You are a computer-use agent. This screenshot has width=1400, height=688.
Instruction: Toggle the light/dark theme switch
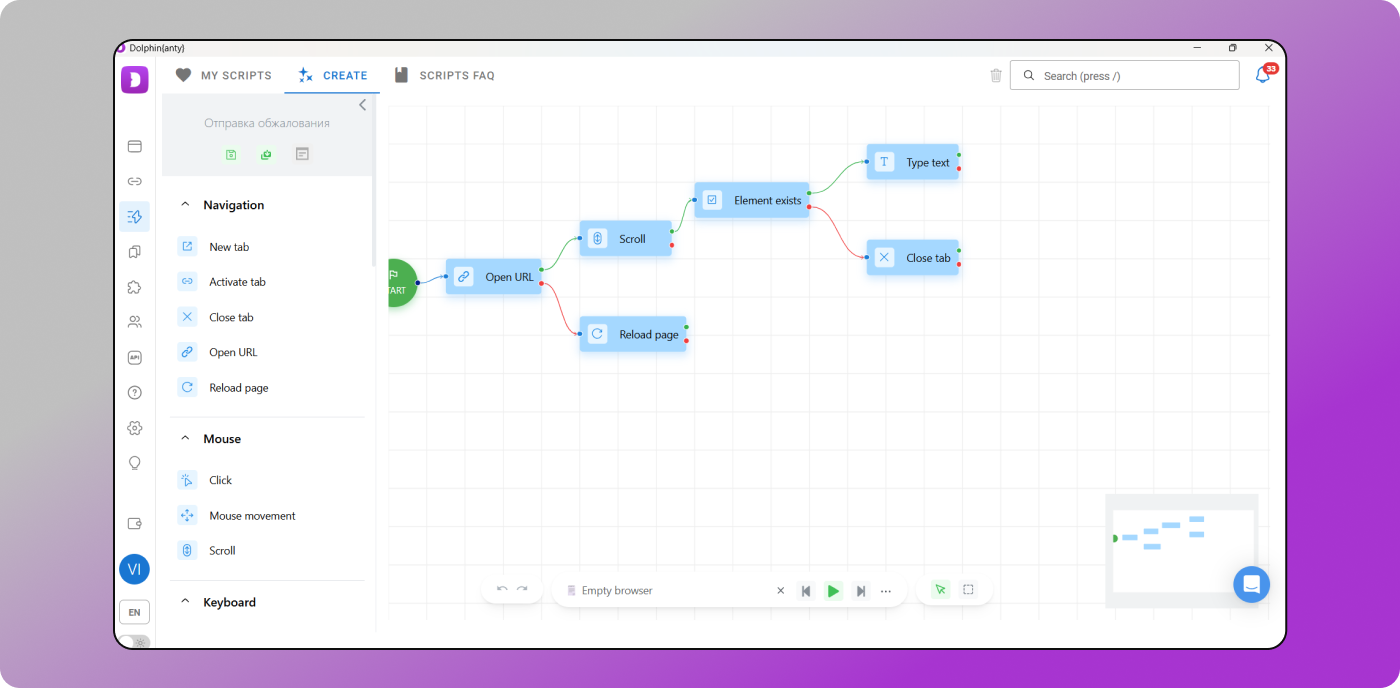click(x=133, y=641)
